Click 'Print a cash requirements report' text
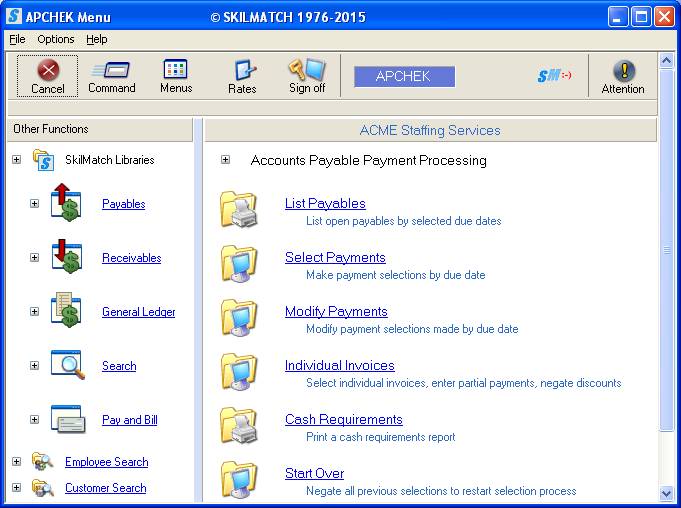Viewport: 681px width, 508px height. point(380,437)
